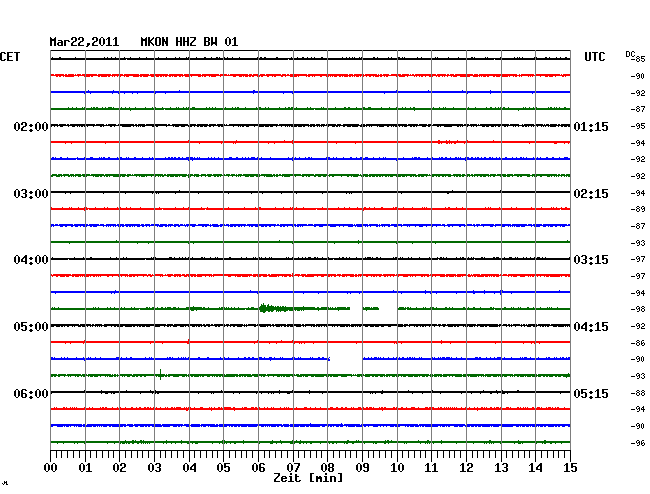Select minute 14 on the time axis

coord(535,468)
